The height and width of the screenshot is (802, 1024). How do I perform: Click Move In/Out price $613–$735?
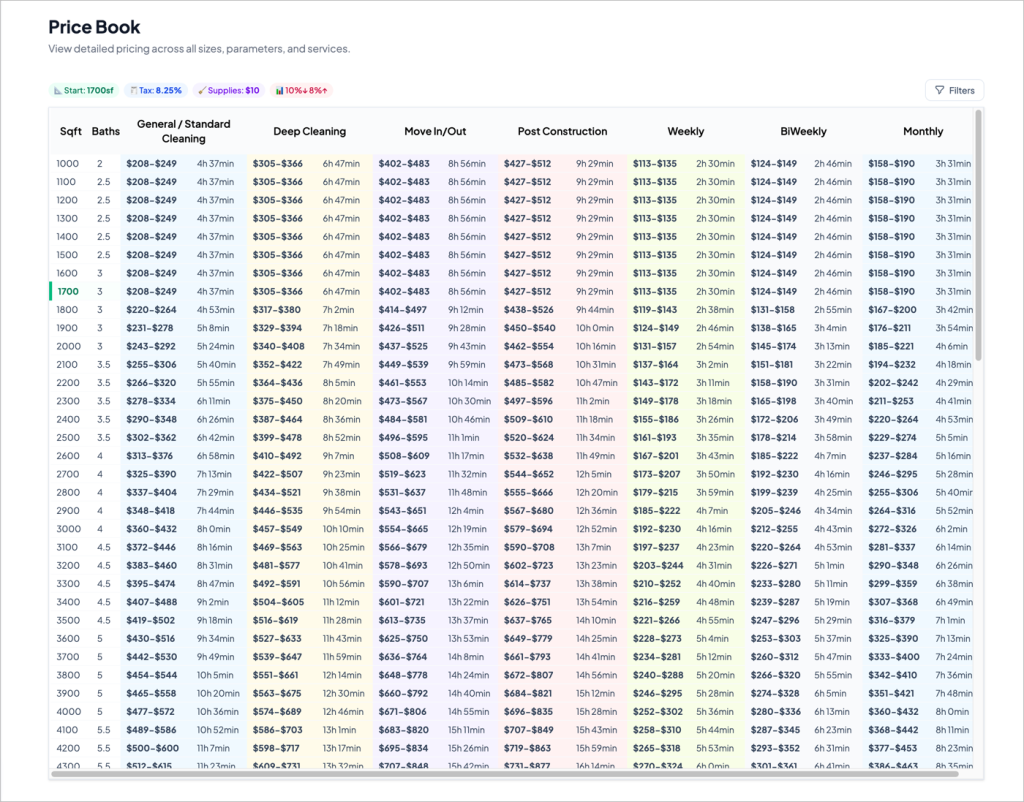[x=402, y=620]
